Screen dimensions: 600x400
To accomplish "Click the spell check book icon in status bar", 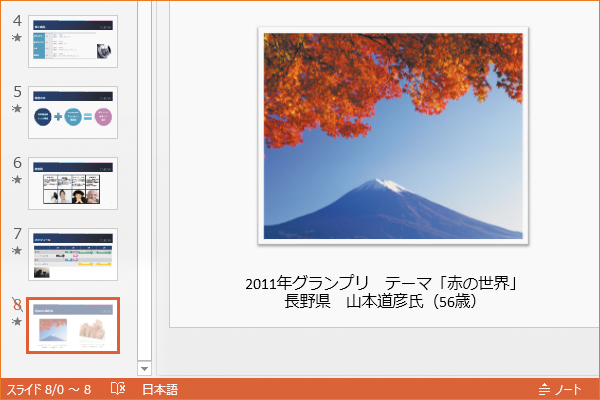I will point(118,389).
